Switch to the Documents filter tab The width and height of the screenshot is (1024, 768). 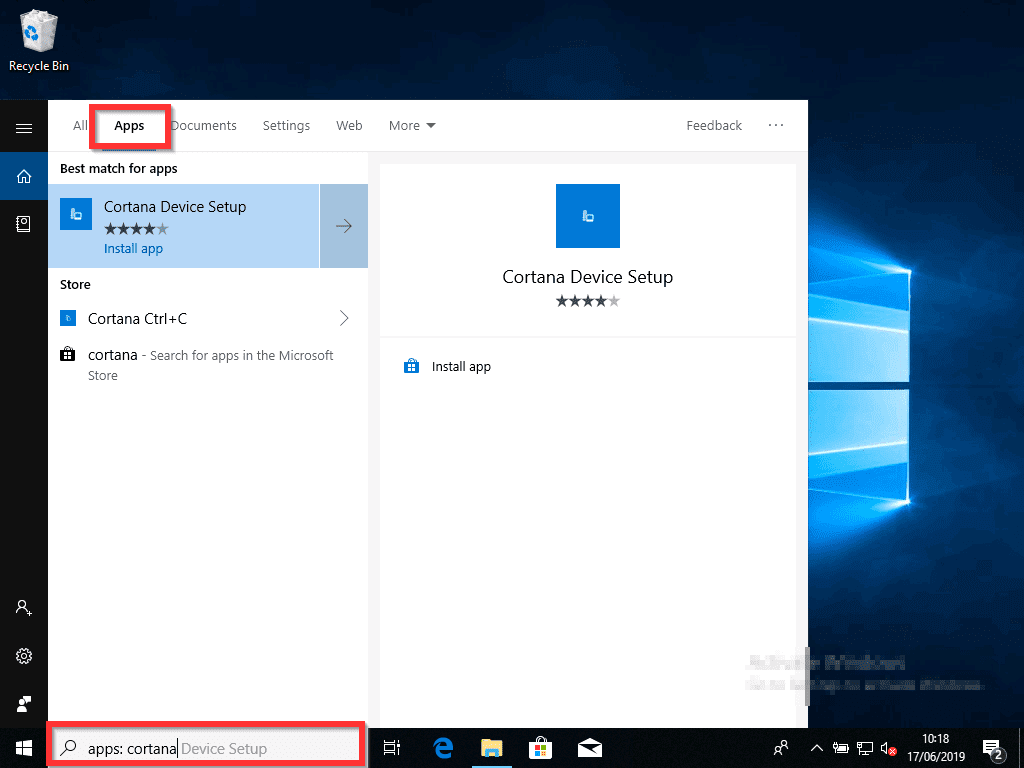coord(204,125)
